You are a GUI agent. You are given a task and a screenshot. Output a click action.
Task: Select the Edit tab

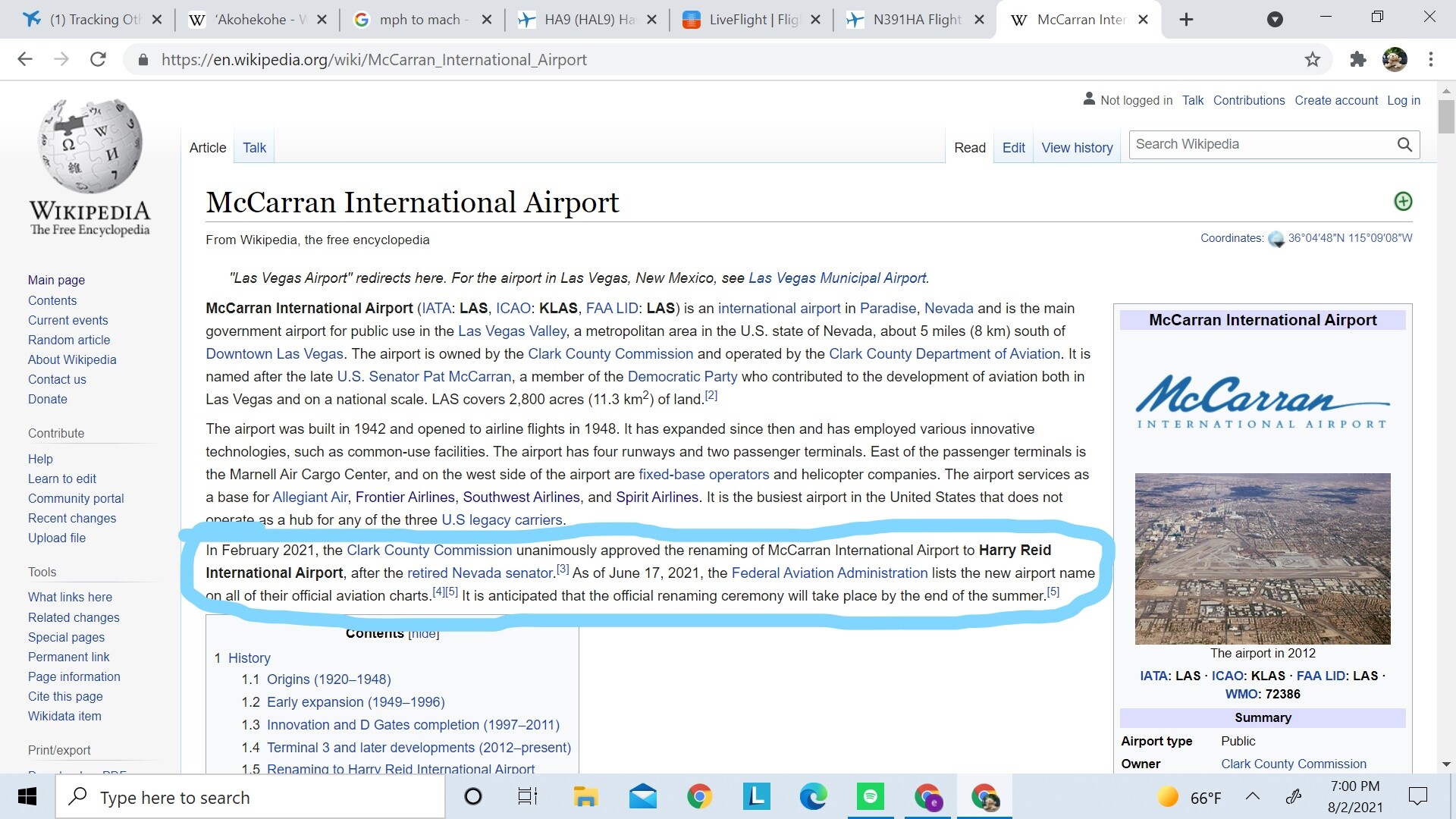(1013, 148)
